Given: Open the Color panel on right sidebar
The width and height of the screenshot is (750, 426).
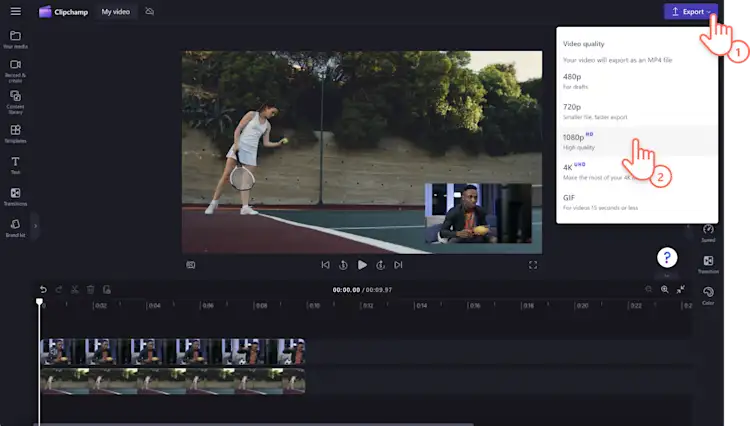Looking at the screenshot, I should pos(708,295).
